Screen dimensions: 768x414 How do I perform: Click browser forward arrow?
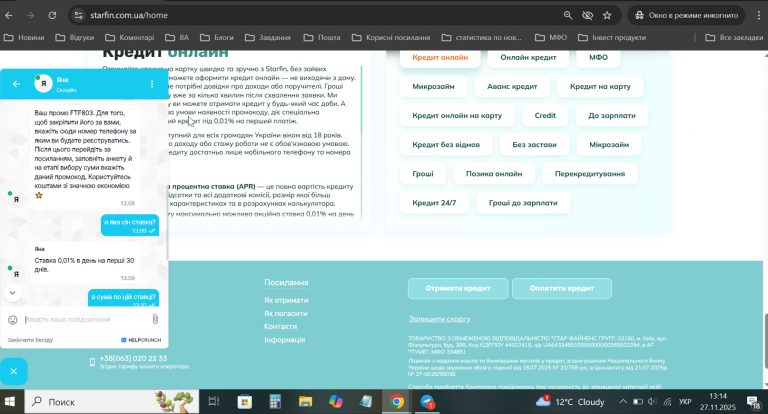coord(30,15)
